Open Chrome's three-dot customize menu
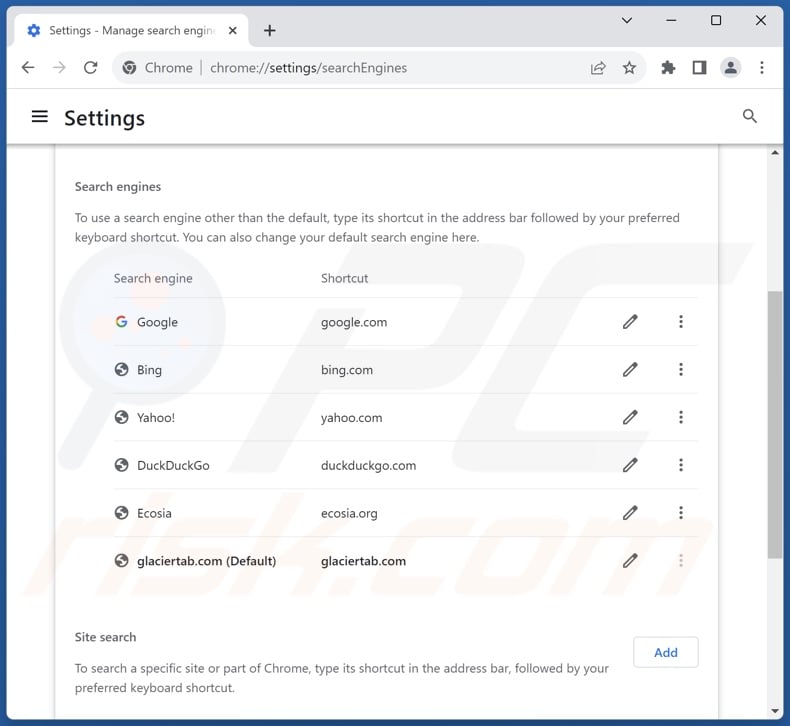 [762, 68]
